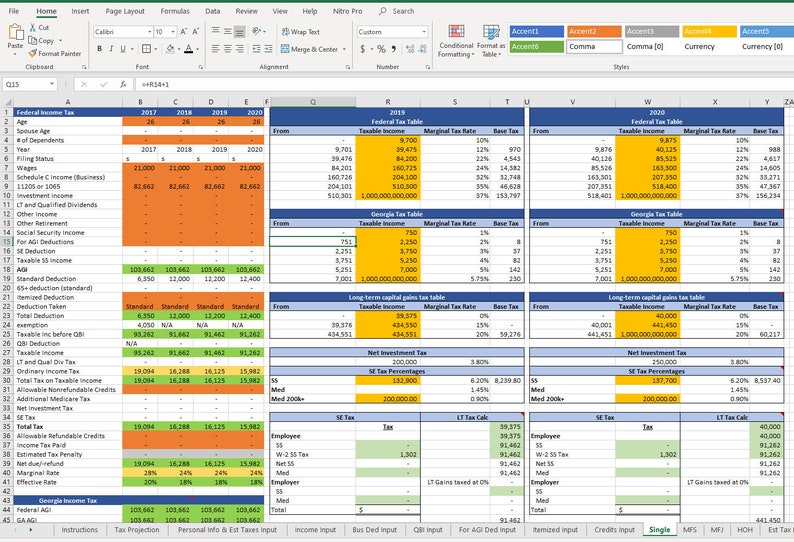Toggle Italic formatting
The width and height of the screenshot is (794, 542).
(111, 49)
